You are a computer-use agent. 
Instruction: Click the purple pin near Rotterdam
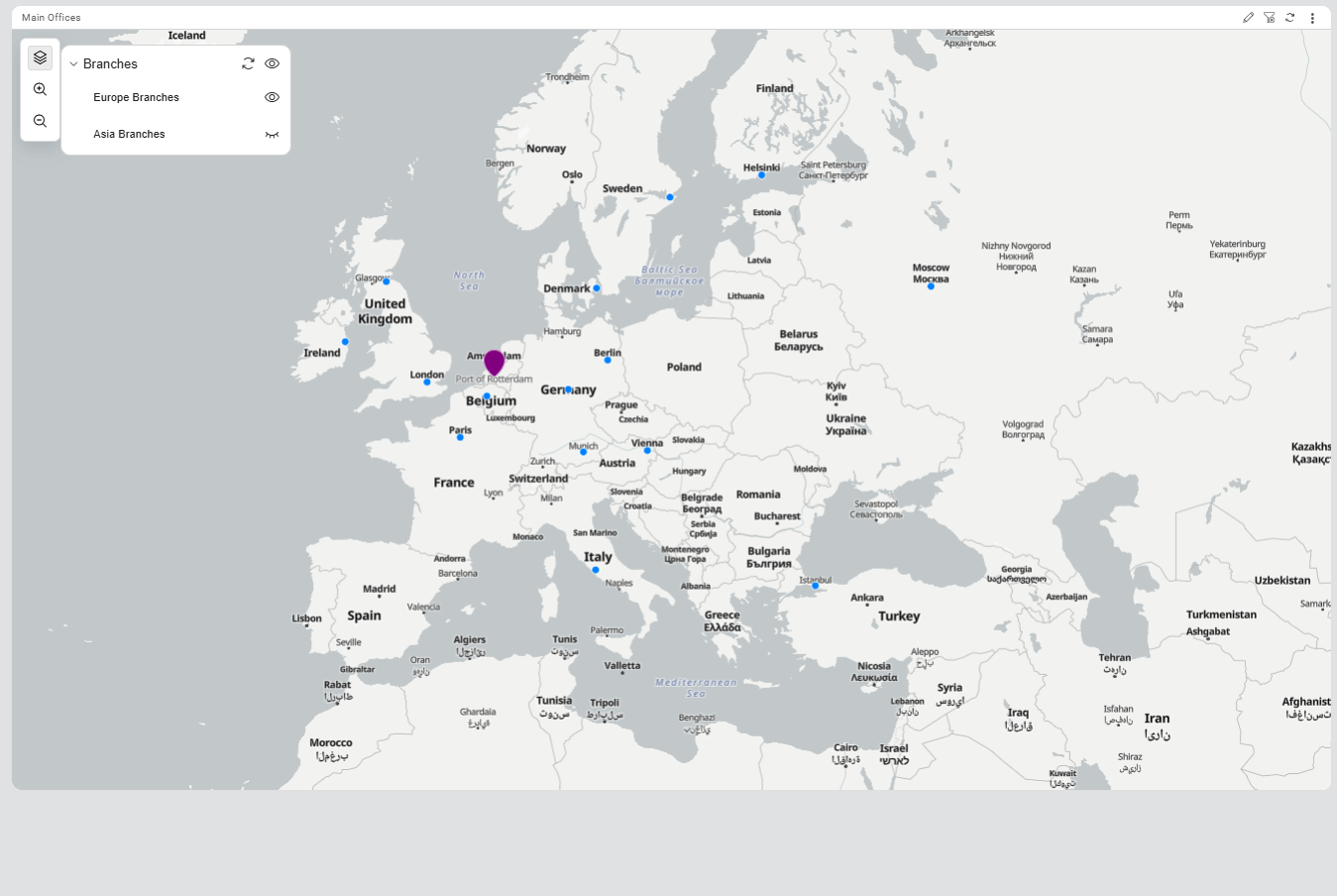(x=494, y=363)
